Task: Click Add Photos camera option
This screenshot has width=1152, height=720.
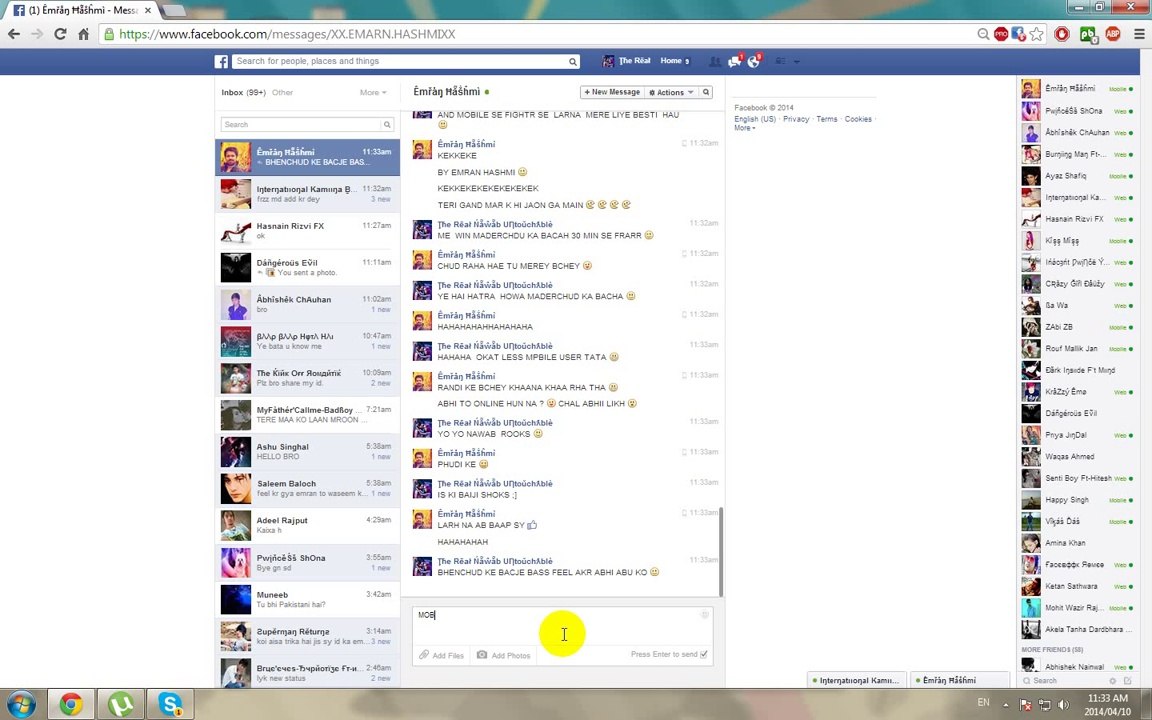Action: pos(503,655)
